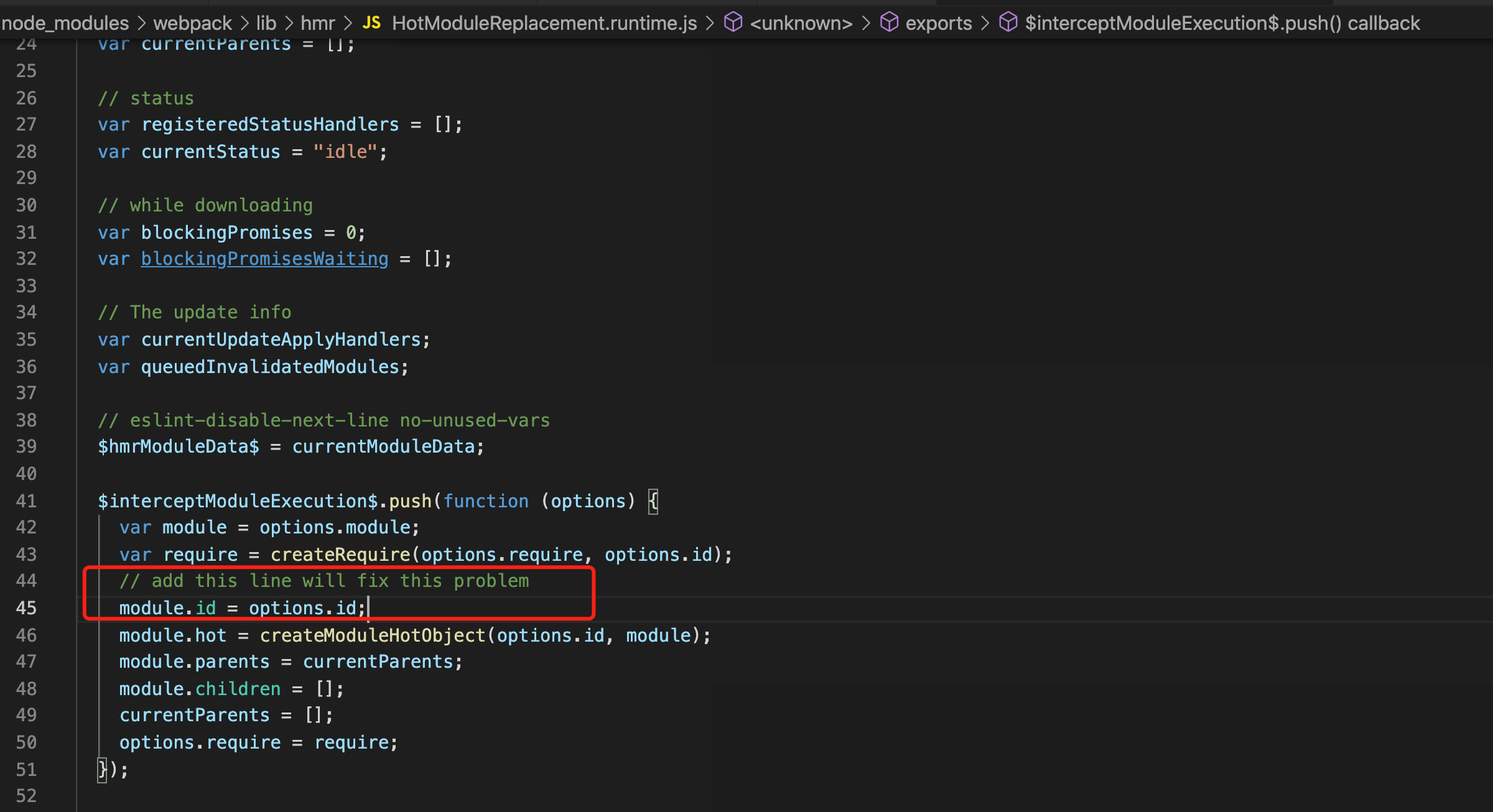The width and height of the screenshot is (1493, 812).
Task: Click the '// status' comment on line 26
Action: 146,98
